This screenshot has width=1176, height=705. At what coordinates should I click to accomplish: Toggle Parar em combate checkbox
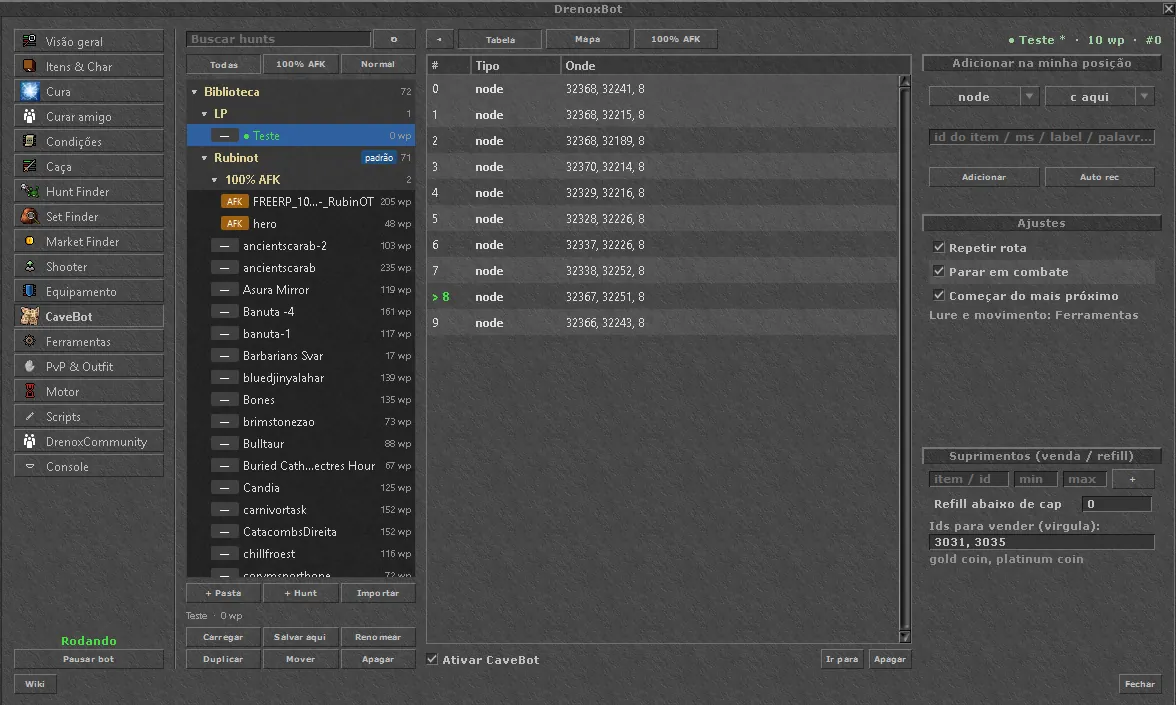click(x=938, y=271)
